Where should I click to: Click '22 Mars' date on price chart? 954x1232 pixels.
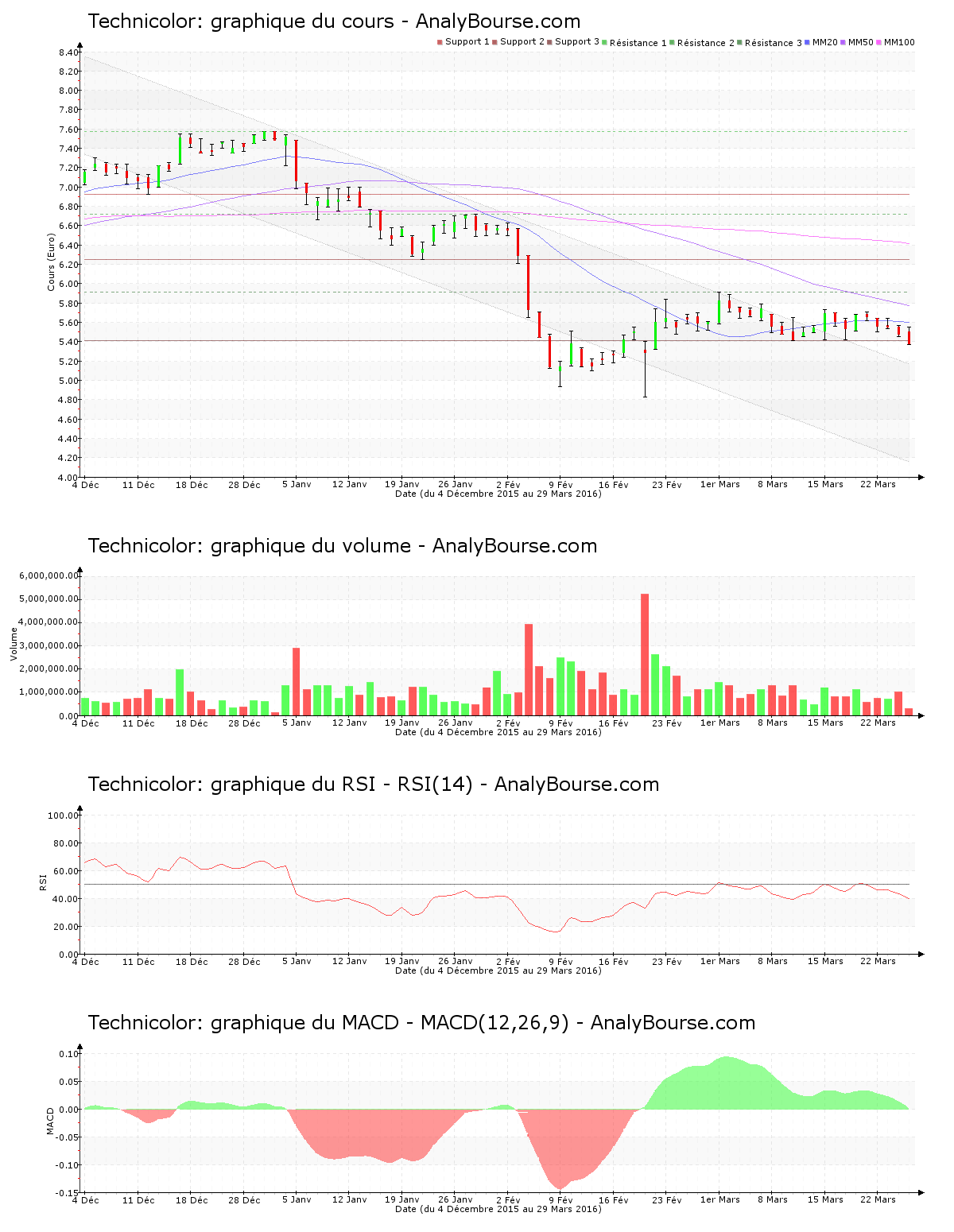point(878,484)
